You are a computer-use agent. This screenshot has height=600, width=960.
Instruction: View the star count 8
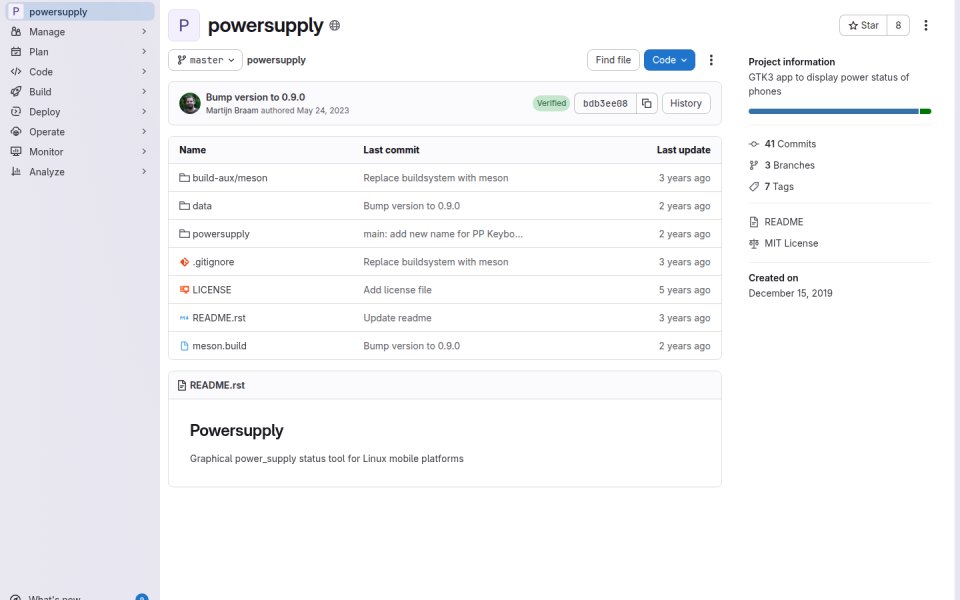click(898, 25)
